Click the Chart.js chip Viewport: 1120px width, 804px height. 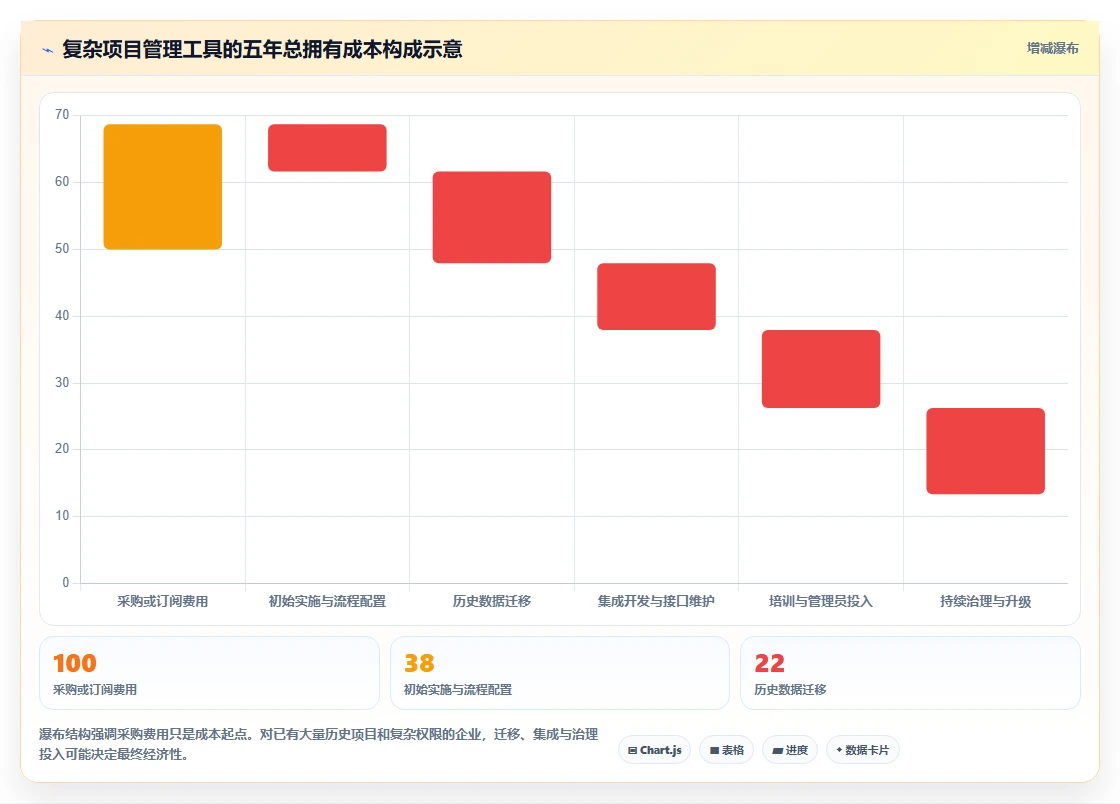[x=654, y=750]
